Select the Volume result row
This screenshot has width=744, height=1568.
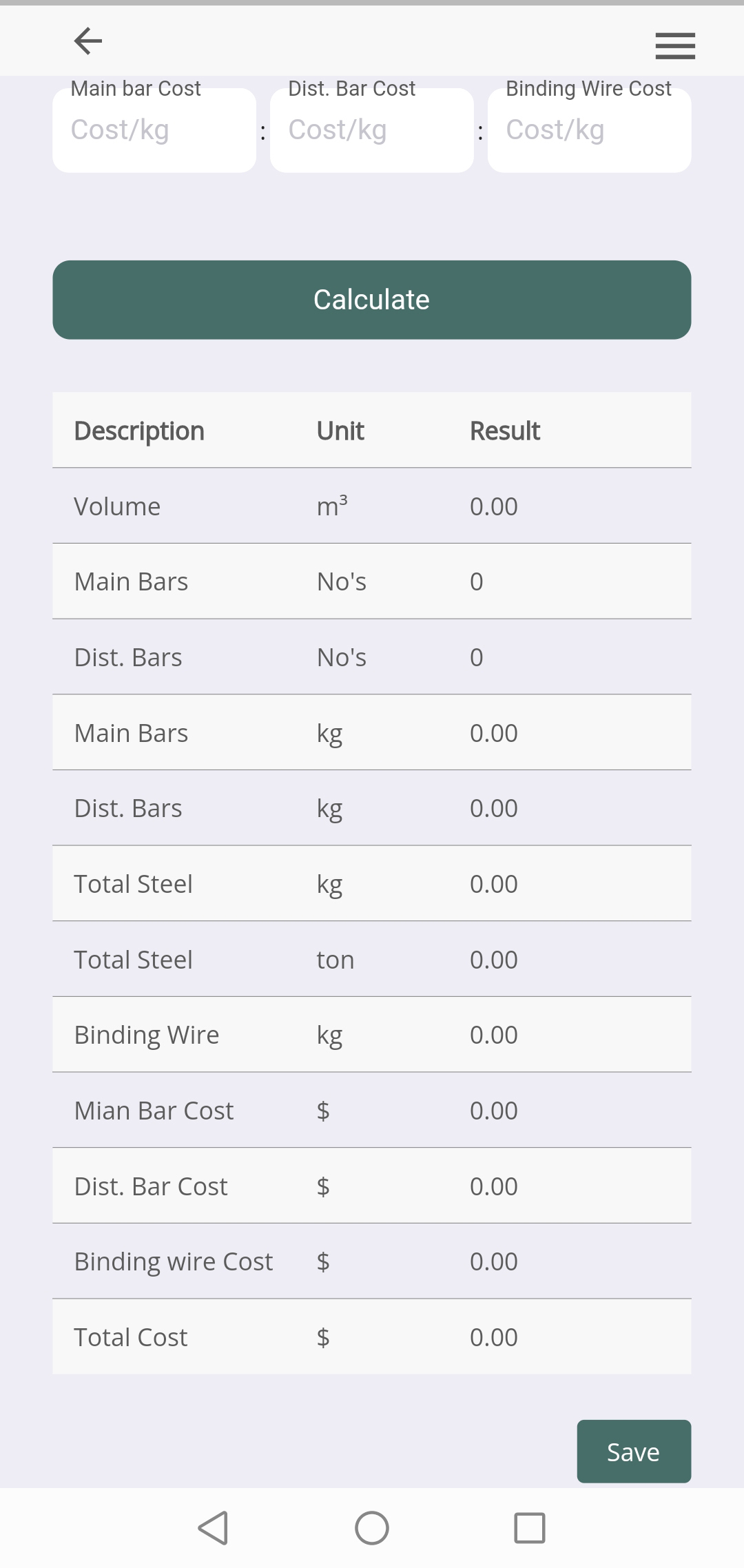coord(371,506)
